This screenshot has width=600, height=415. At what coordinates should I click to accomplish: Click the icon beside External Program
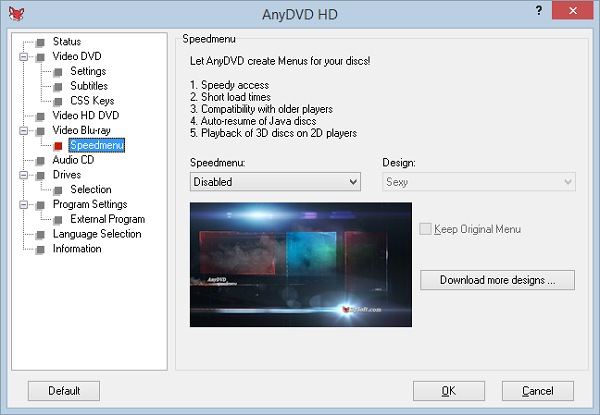[58, 220]
